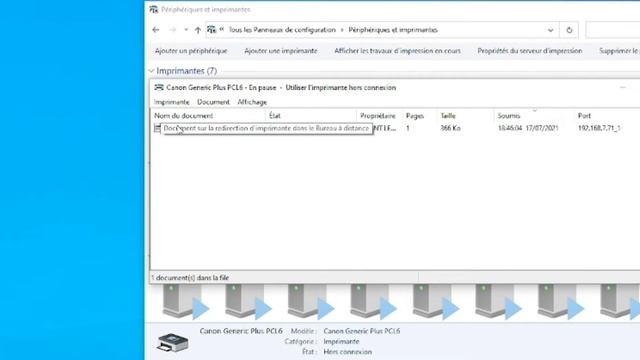Click the search box beside the refresh button

click(613, 30)
